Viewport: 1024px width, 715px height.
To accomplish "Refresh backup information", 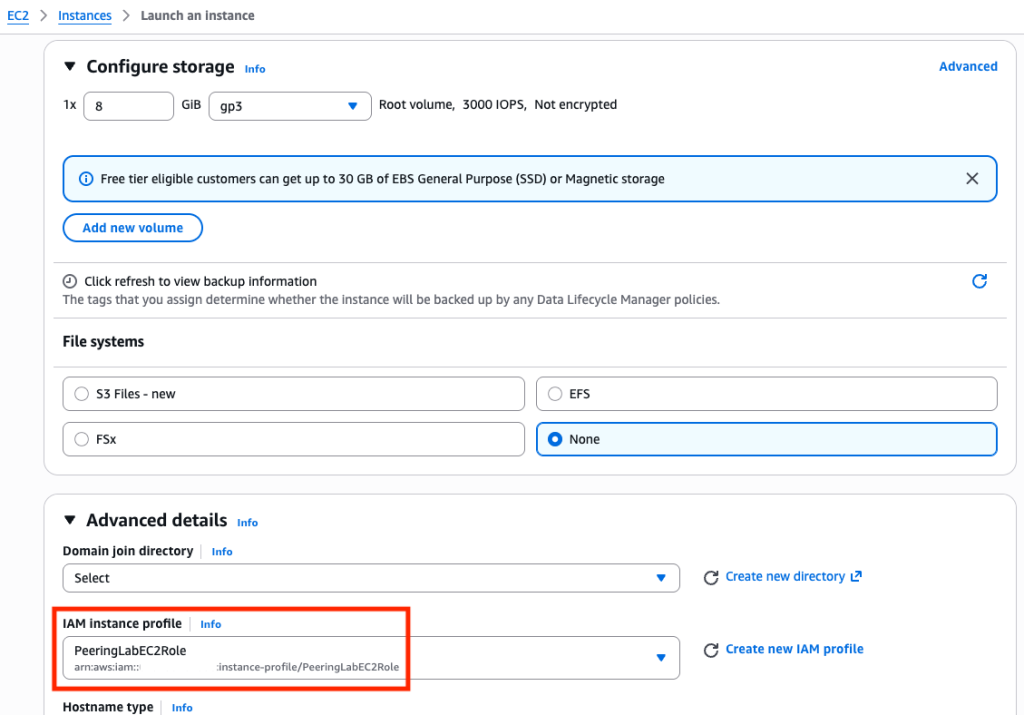I will coord(979,281).
